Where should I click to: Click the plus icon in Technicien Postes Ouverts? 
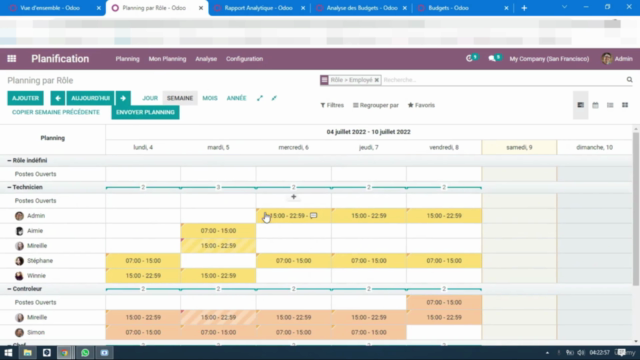293,197
